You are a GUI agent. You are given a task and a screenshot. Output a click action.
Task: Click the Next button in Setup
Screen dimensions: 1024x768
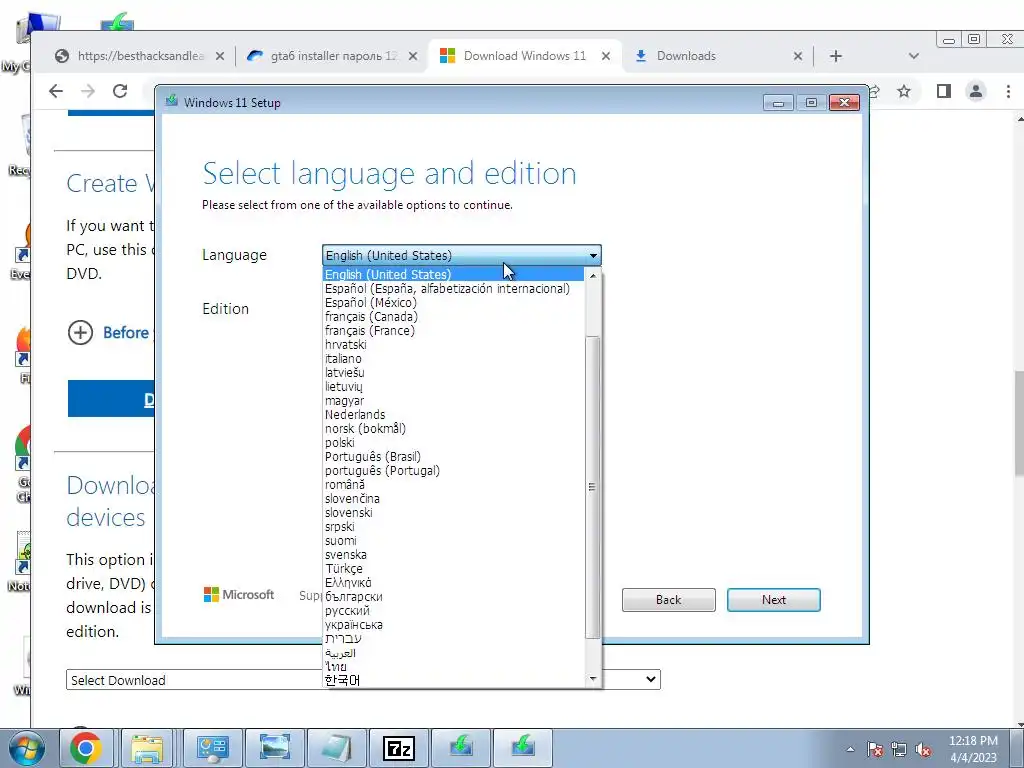click(x=773, y=600)
